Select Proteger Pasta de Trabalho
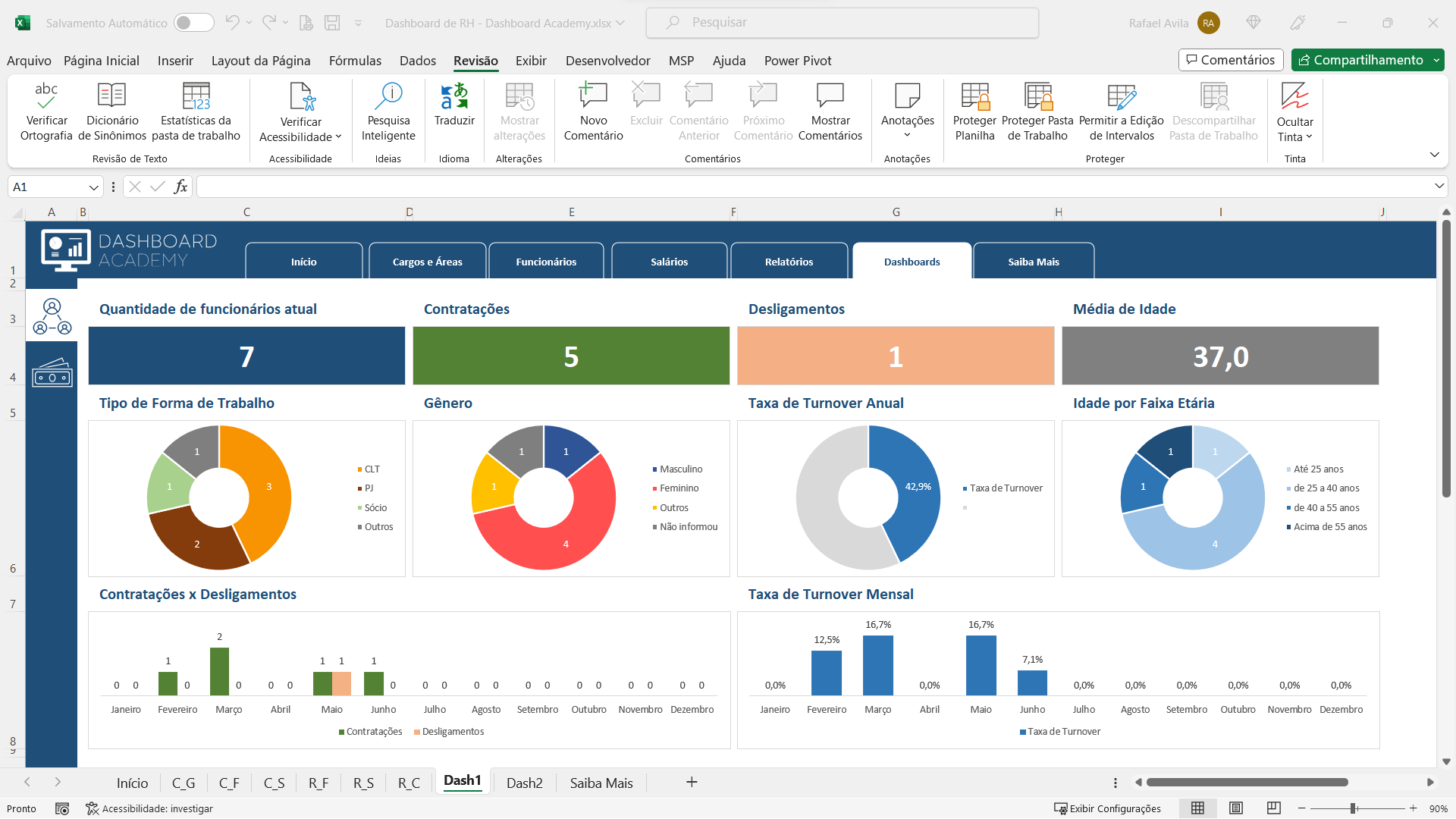This screenshot has width=1456, height=819. point(1037,114)
